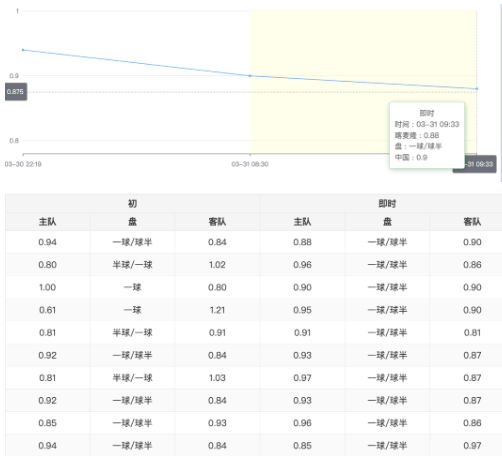
Task: Click the initial home odds cell 0.61
Action: (x=48, y=310)
